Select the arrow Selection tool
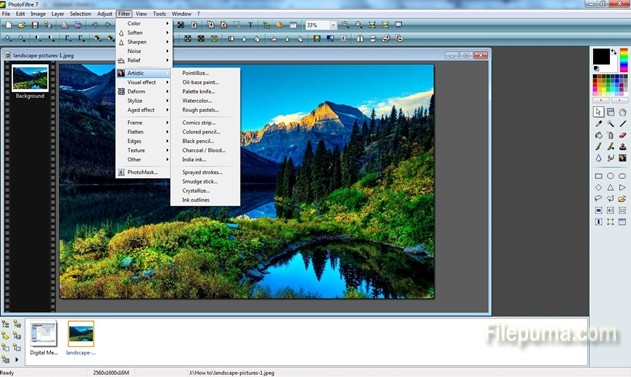 click(x=598, y=112)
